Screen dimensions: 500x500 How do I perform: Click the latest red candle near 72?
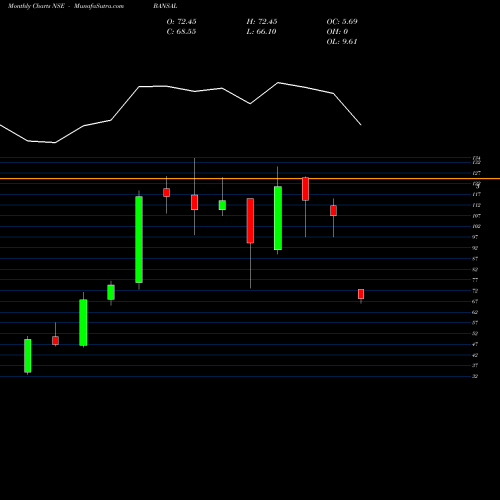tap(361, 294)
